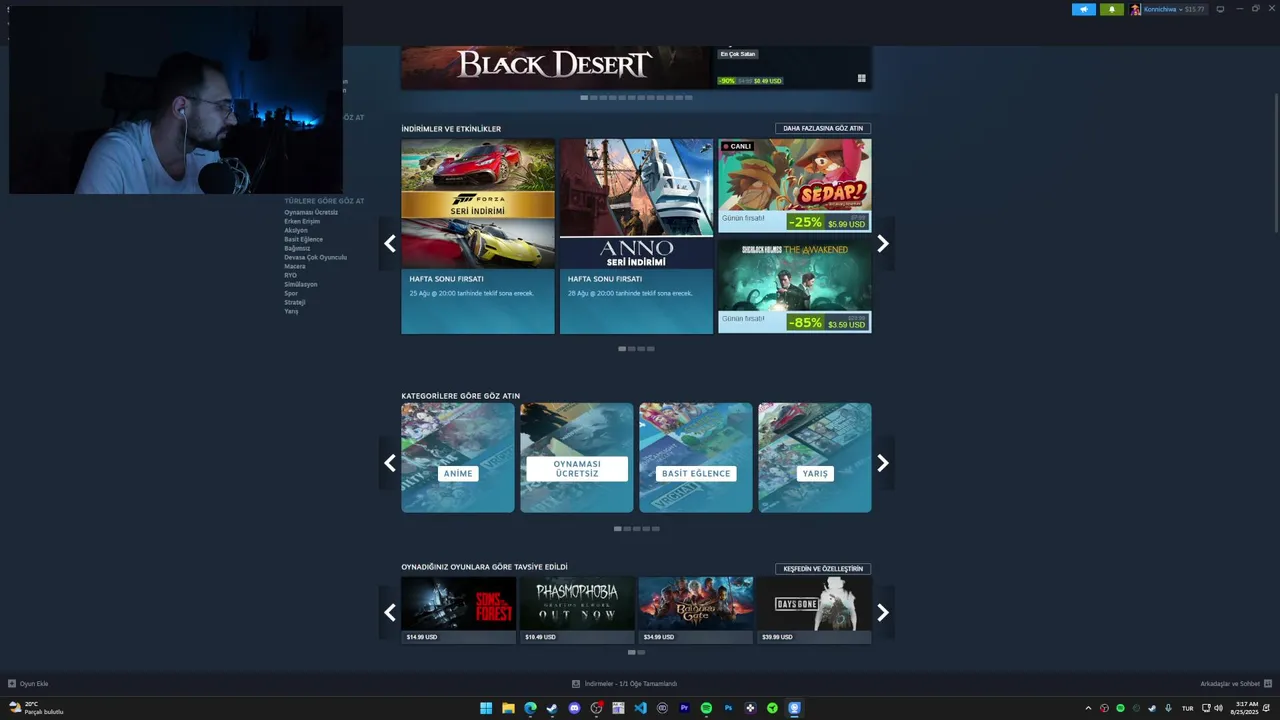Screen dimensions: 1280x720
Task: Open the Forza Seri İndirimi card
Action: click(478, 236)
